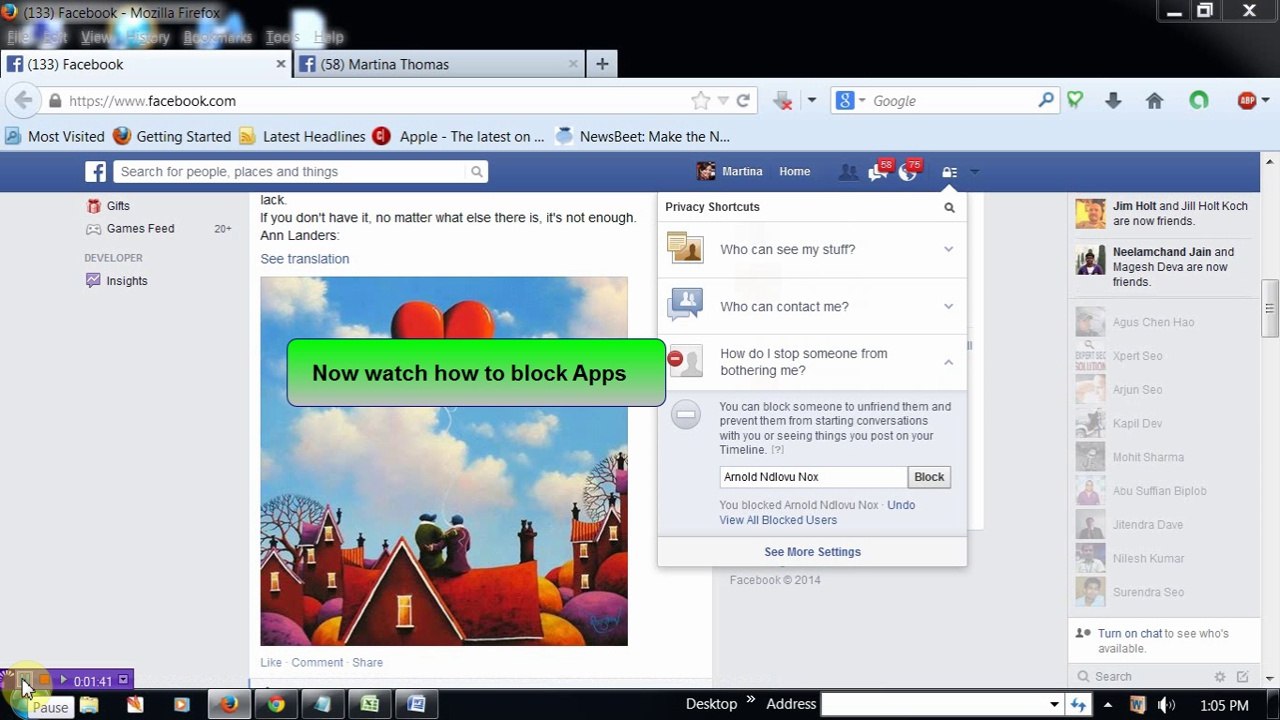
Task: Open Facebook notifications globe icon
Action: (x=908, y=172)
